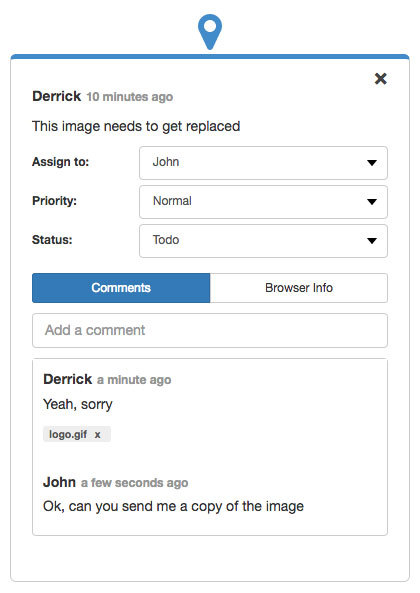This screenshot has height=593, width=420.
Task: Click the blue map pin marker
Action: click(x=210, y=32)
